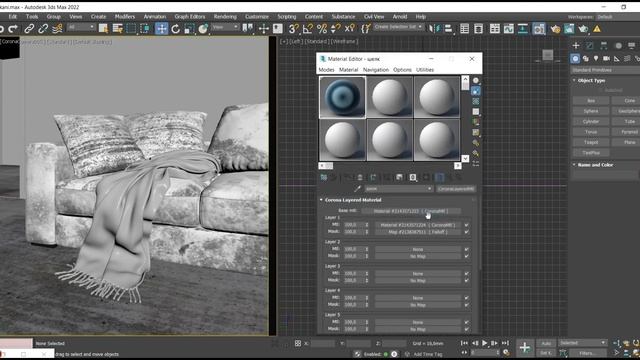Click the yellow warning triangle icon
The height and width of the screenshot is (360, 640).
597,29
